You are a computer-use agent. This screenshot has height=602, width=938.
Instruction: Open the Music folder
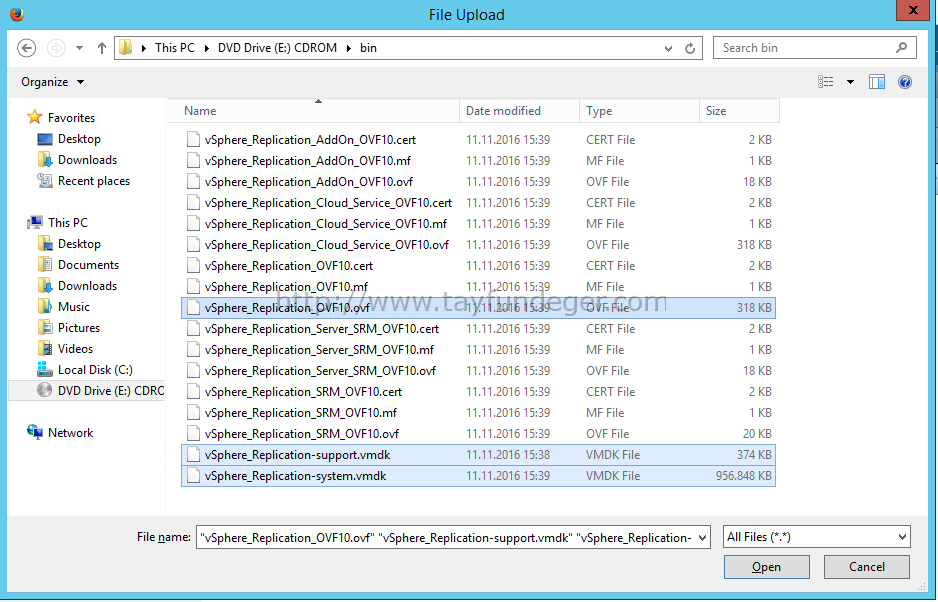tap(63, 306)
